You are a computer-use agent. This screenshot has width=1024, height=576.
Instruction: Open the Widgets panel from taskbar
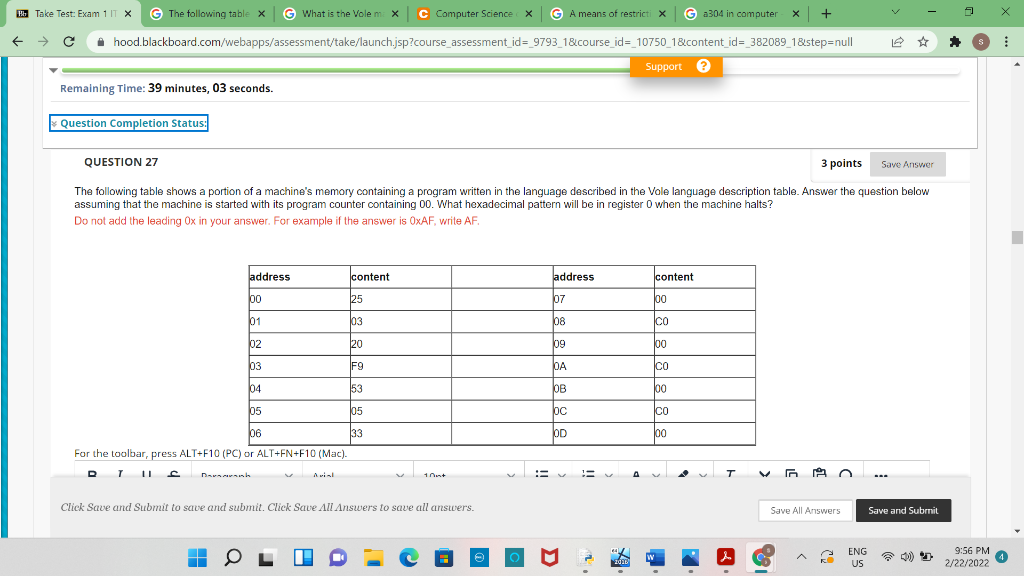coord(303,557)
